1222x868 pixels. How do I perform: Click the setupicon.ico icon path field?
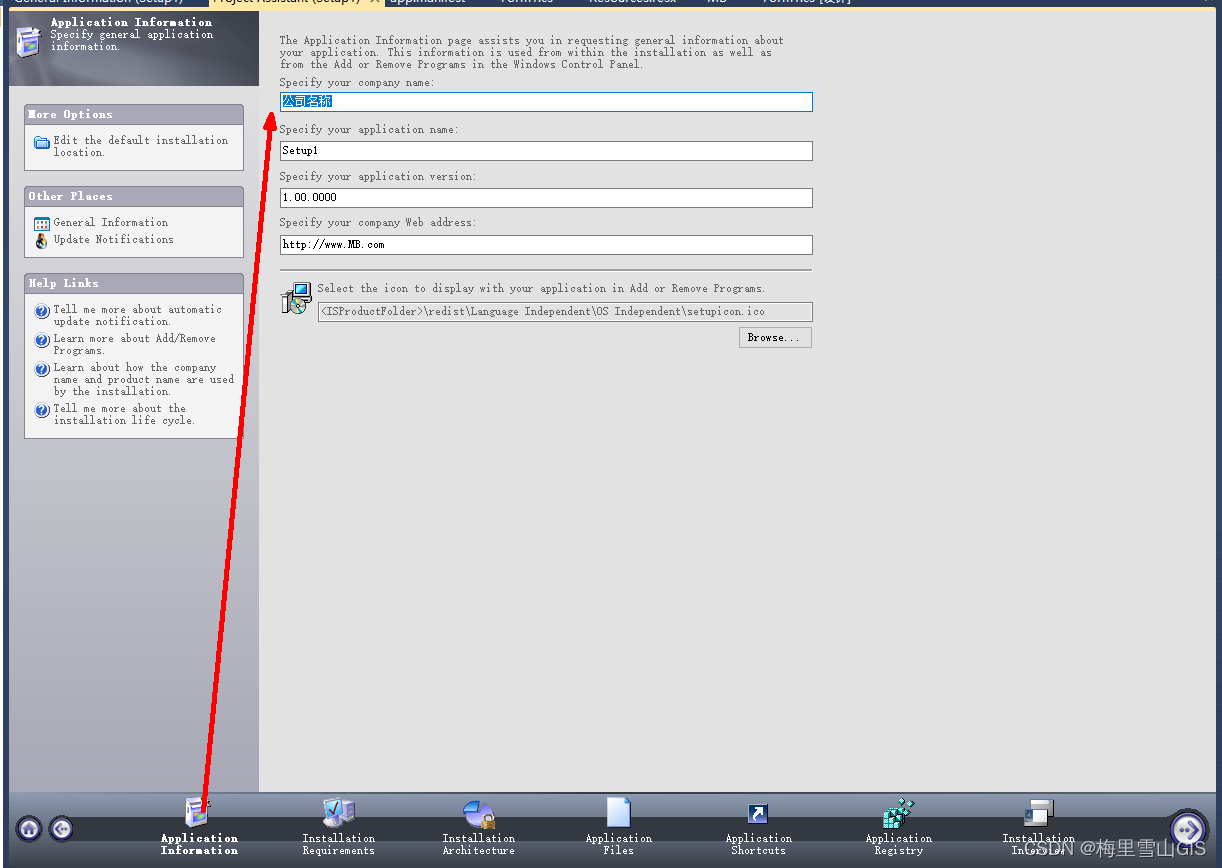pyautogui.click(x=565, y=312)
